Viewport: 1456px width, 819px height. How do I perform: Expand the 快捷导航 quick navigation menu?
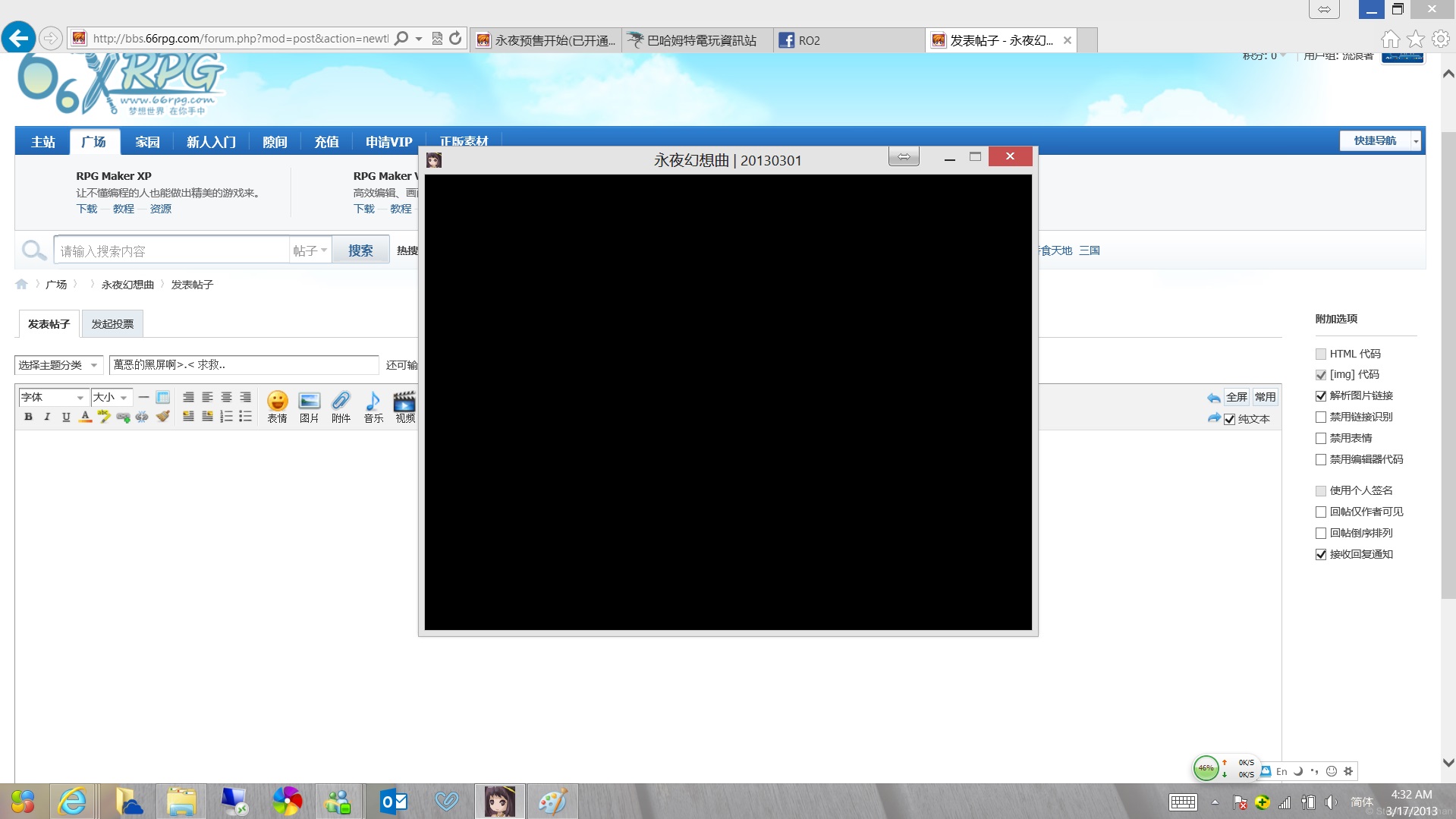point(1379,141)
